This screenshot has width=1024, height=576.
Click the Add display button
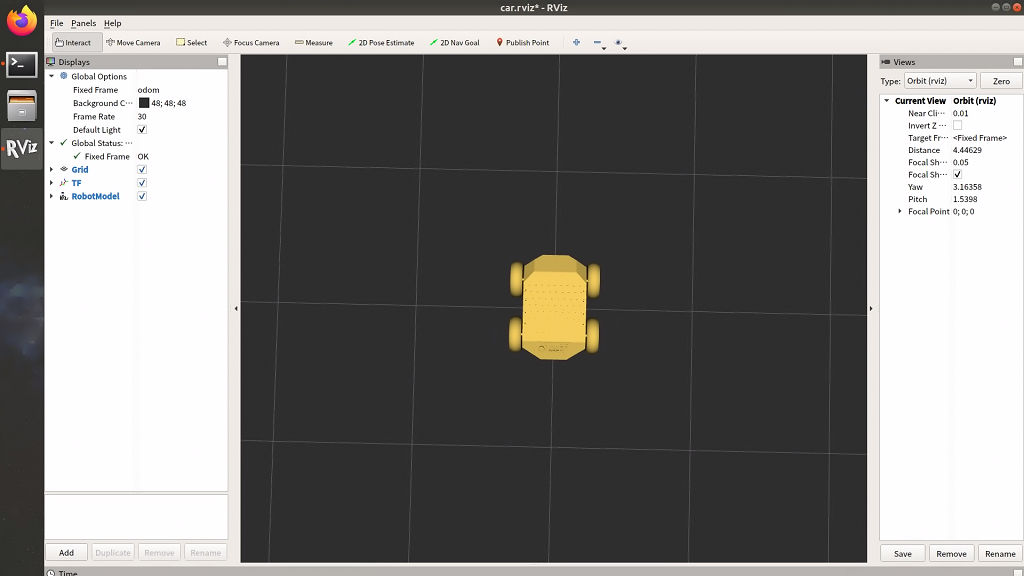pyautogui.click(x=66, y=552)
